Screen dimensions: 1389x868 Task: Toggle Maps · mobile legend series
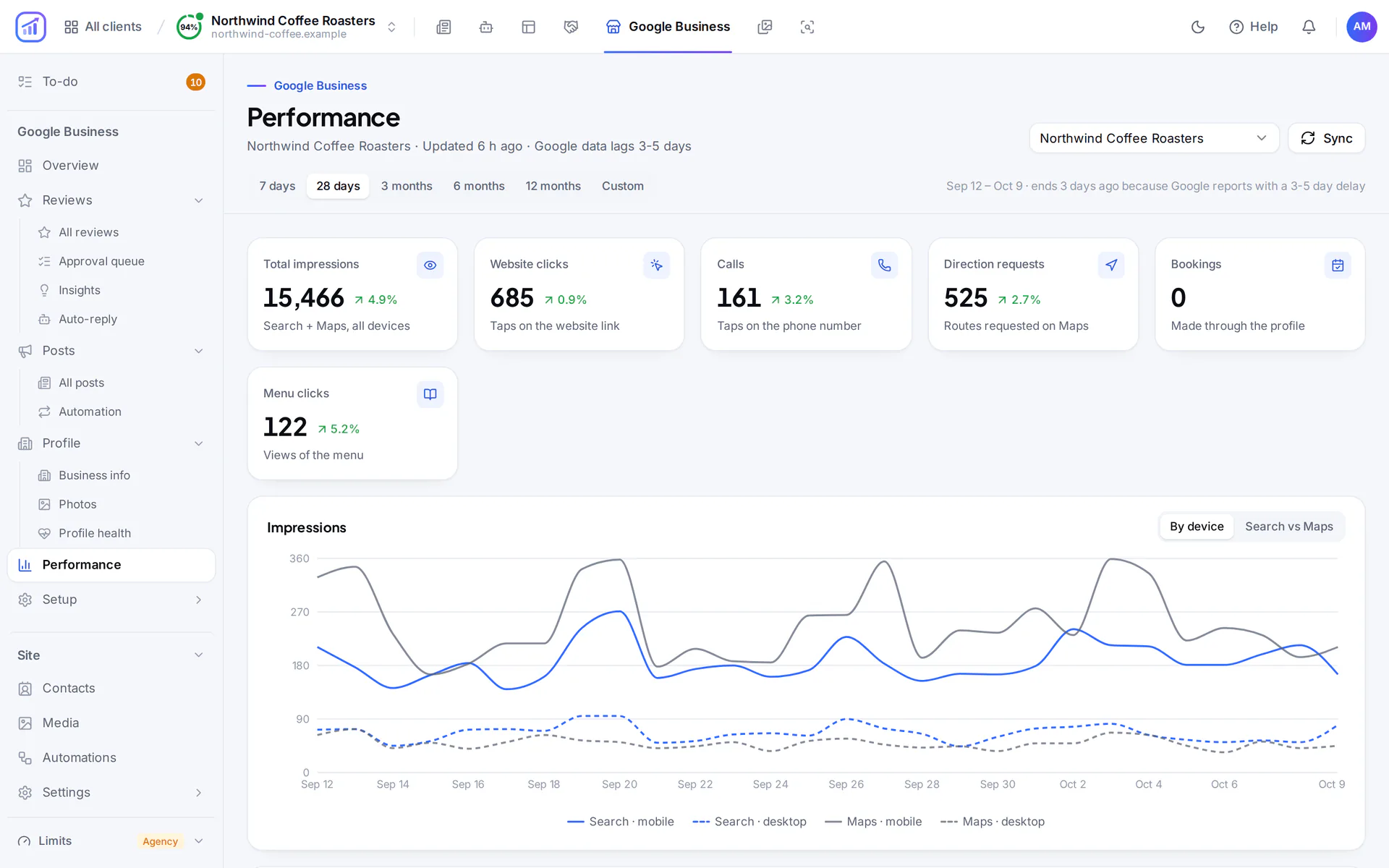(x=873, y=822)
